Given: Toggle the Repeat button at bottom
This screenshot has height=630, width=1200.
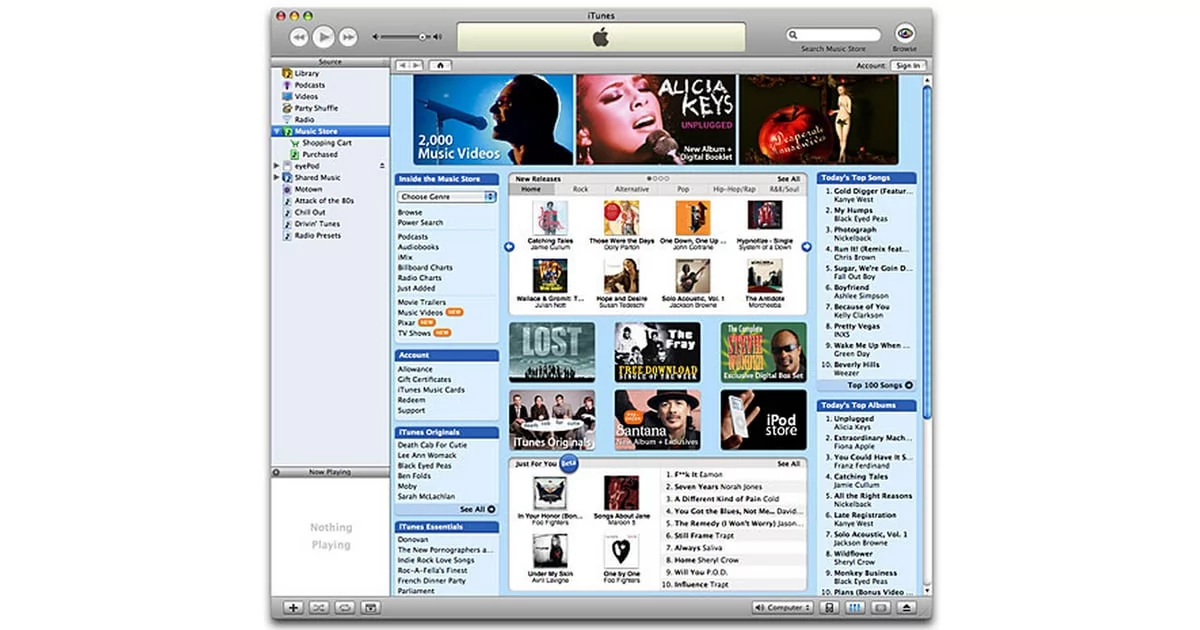Looking at the screenshot, I should click(344, 607).
